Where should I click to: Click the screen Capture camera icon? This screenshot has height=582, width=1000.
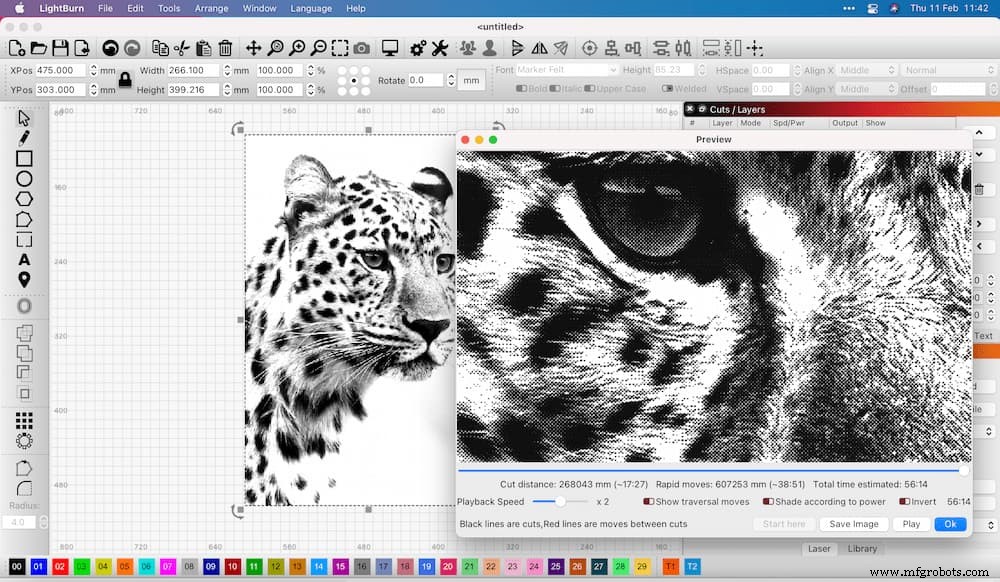click(360, 47)
